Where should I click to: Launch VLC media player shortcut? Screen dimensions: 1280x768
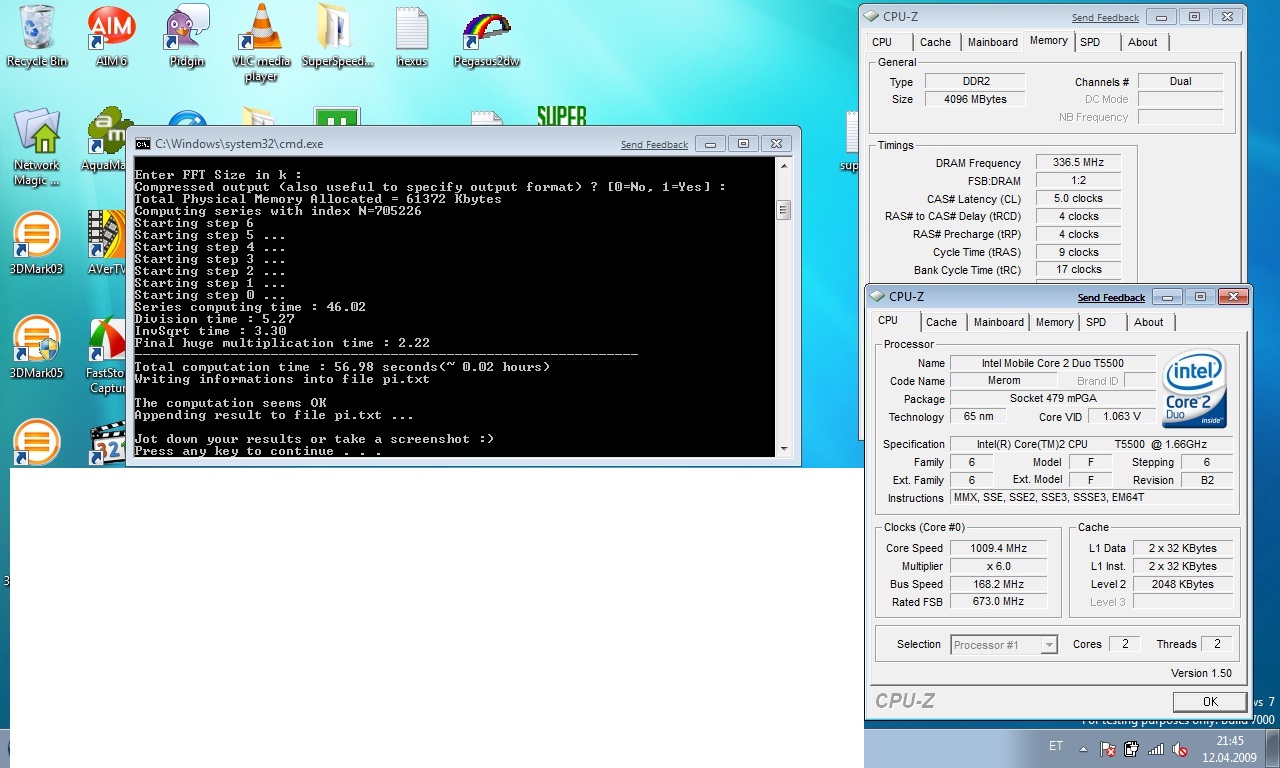261,42
